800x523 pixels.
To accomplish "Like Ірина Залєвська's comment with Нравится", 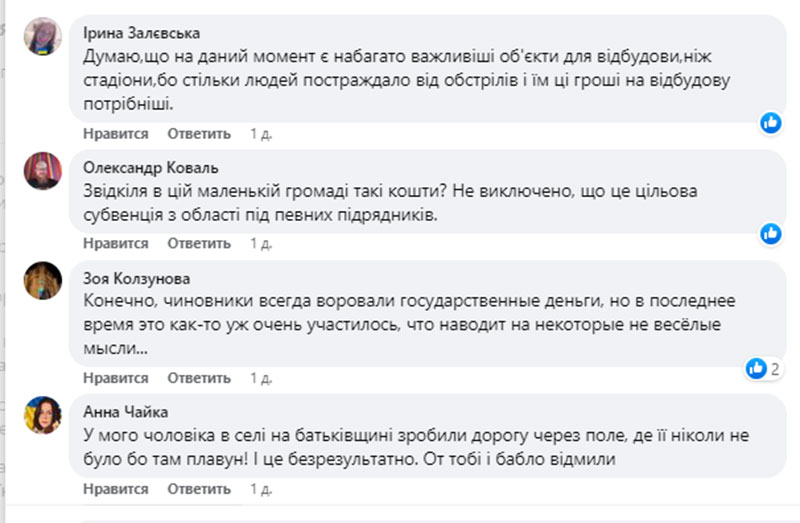I will 116,133.
